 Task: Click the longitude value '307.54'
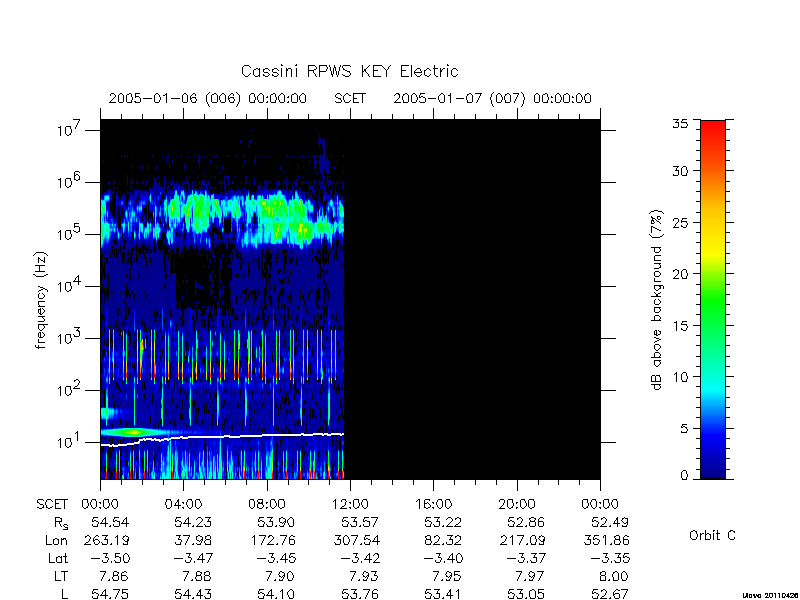click(356, 540)
